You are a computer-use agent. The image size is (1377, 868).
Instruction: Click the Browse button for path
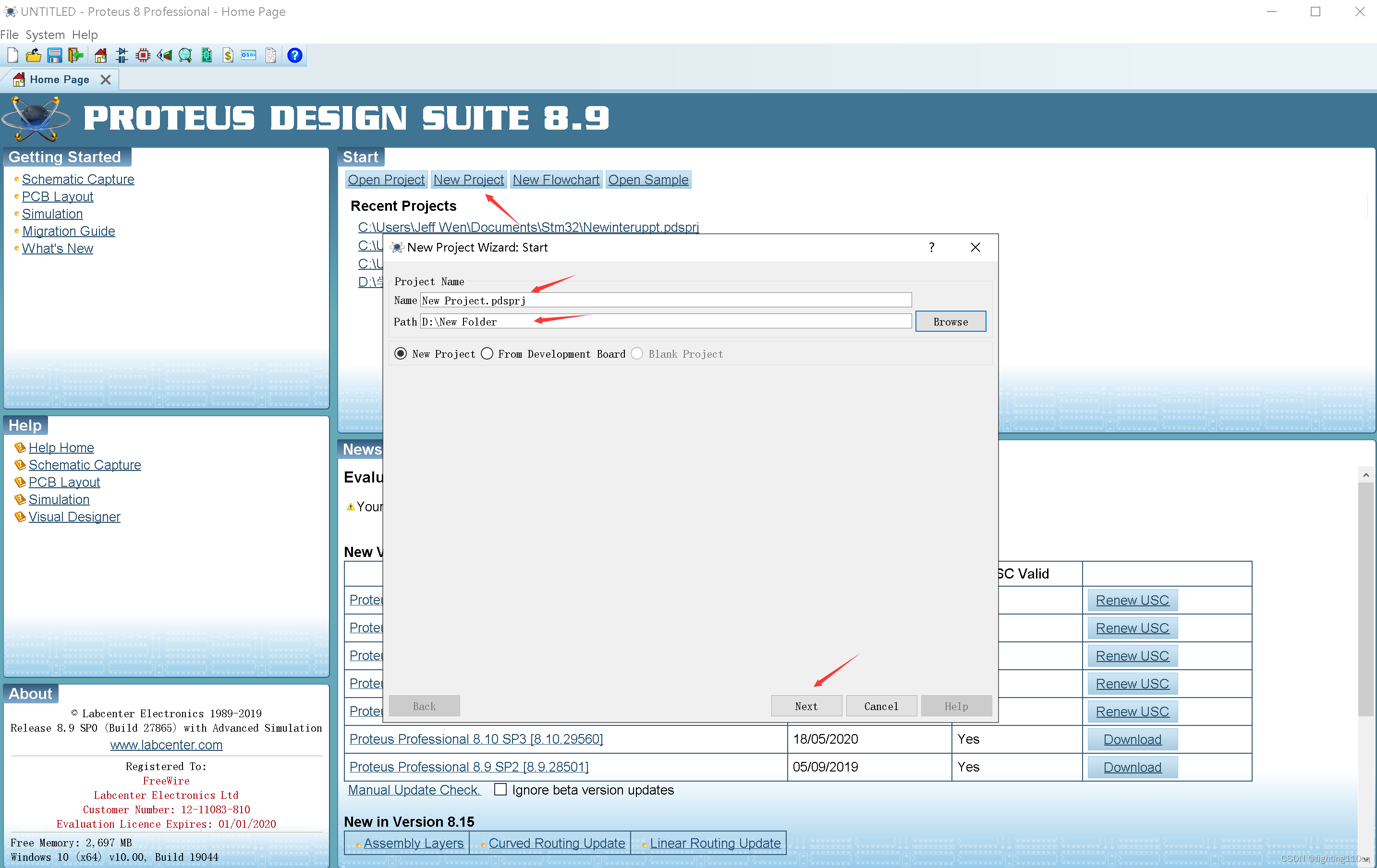[x=950, y=322]
